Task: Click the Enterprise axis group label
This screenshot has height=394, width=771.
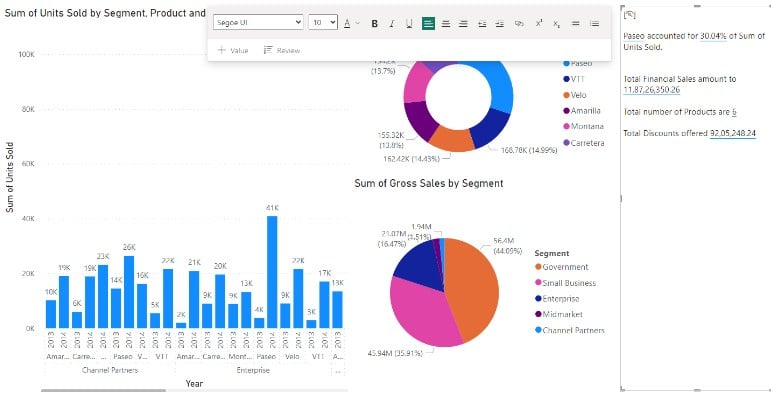Action: [253, 370]
